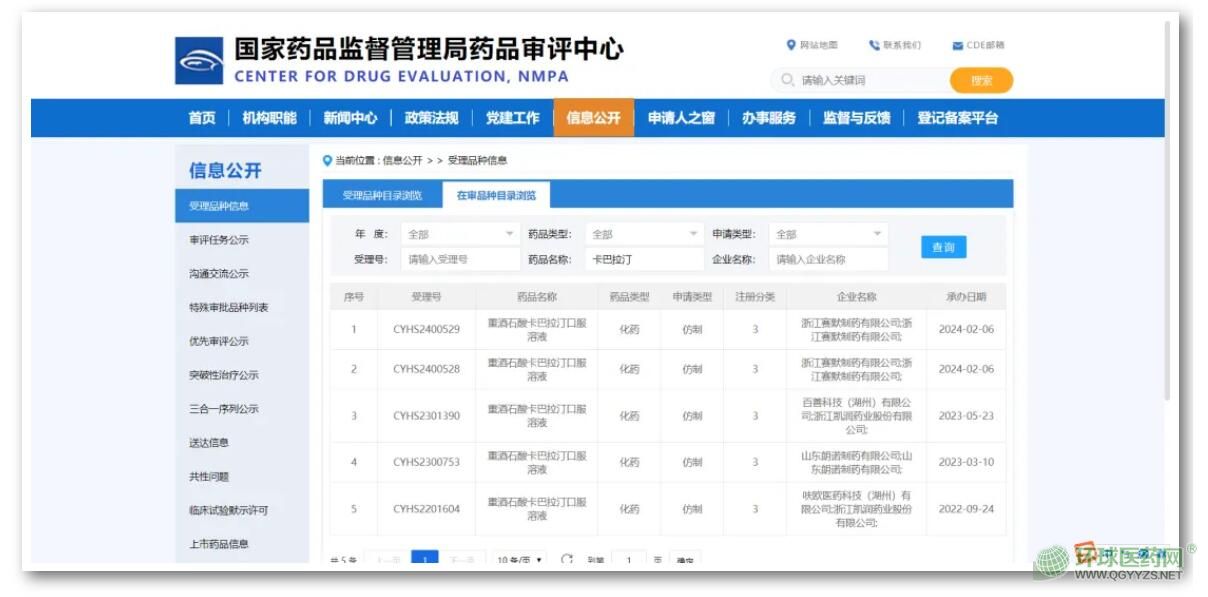Click the magnifier icon in search box
The width and height of the screenshot is (1208, 597).
click(x=788, y=80)
